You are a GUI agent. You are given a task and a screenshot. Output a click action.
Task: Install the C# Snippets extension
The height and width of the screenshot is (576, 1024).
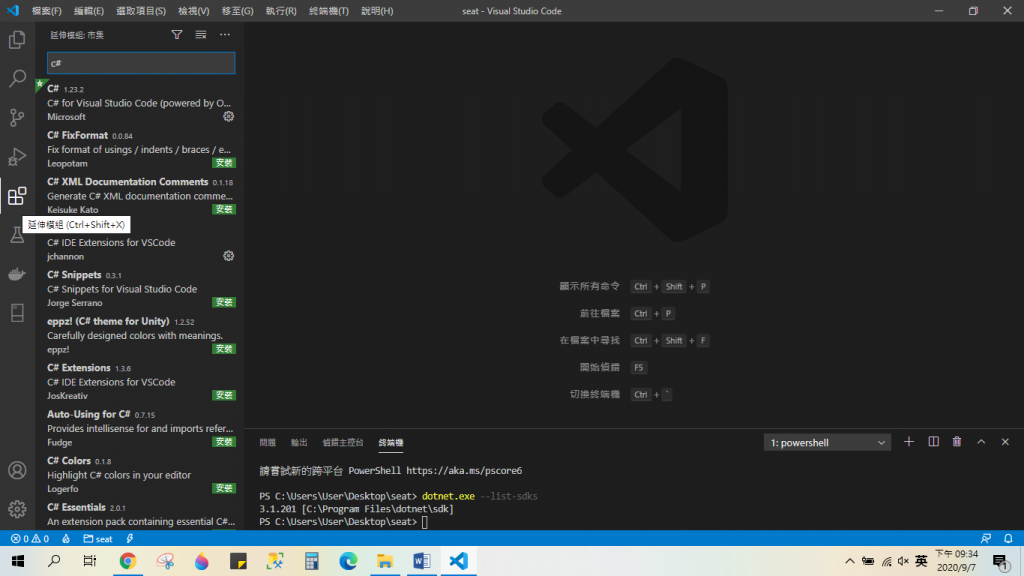(224, 302)
